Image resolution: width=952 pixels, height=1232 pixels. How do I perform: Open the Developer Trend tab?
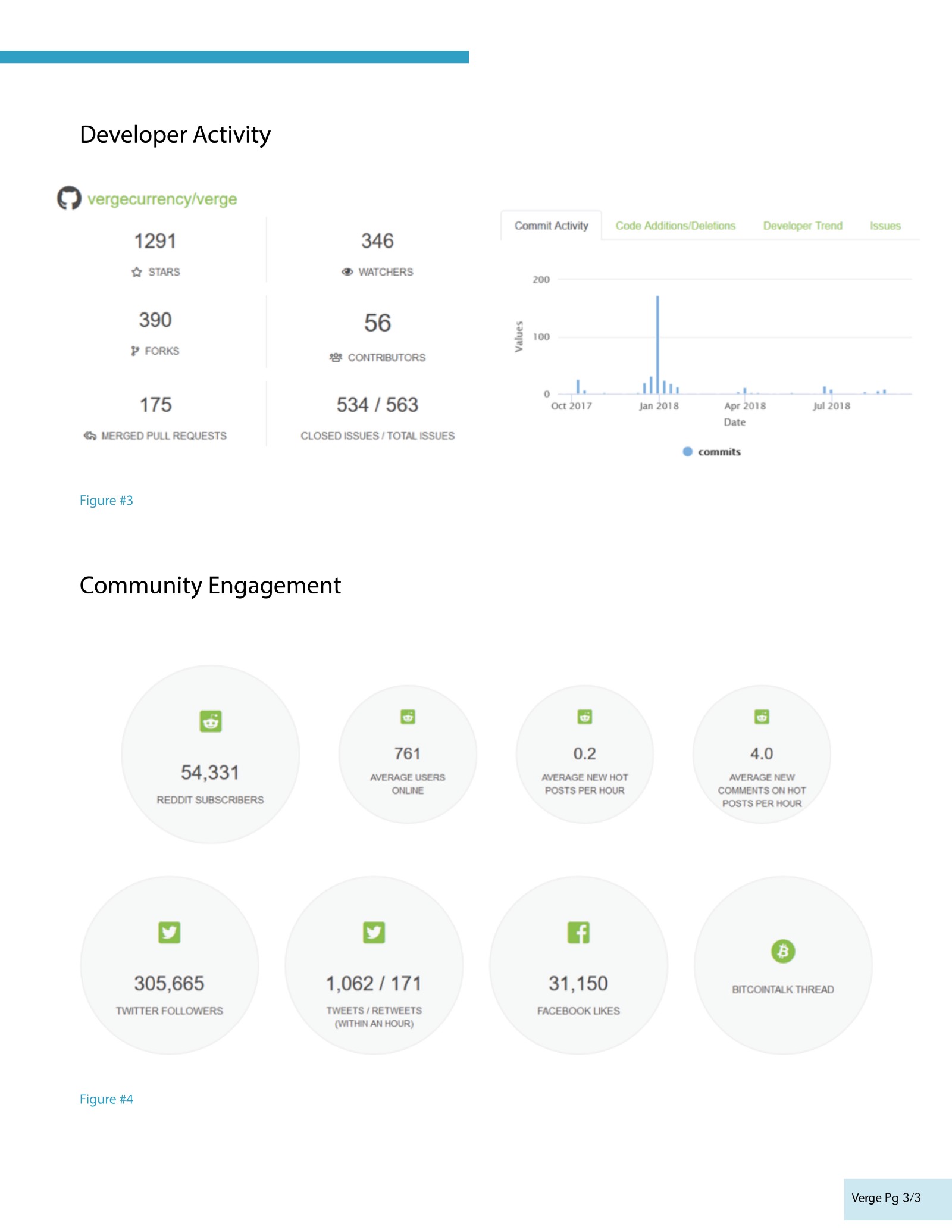pos(803,226)
